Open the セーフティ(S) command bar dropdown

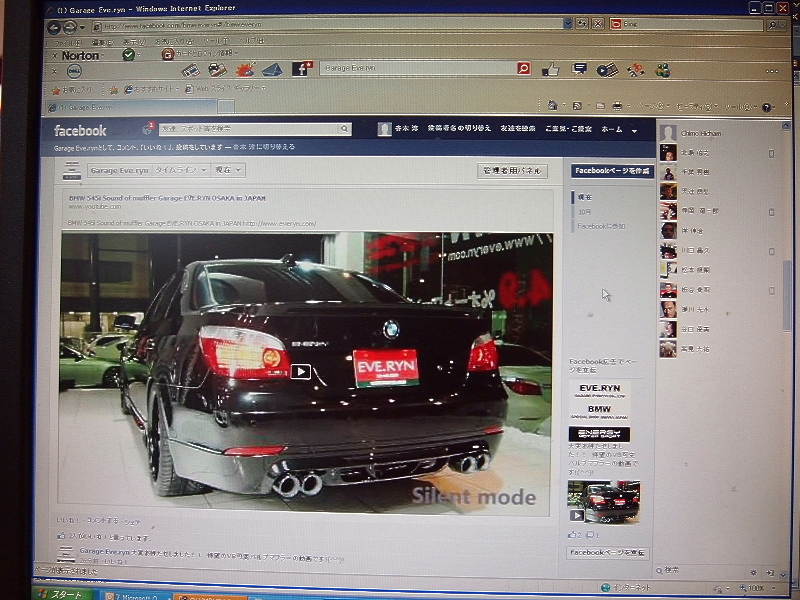pos(697,107)
